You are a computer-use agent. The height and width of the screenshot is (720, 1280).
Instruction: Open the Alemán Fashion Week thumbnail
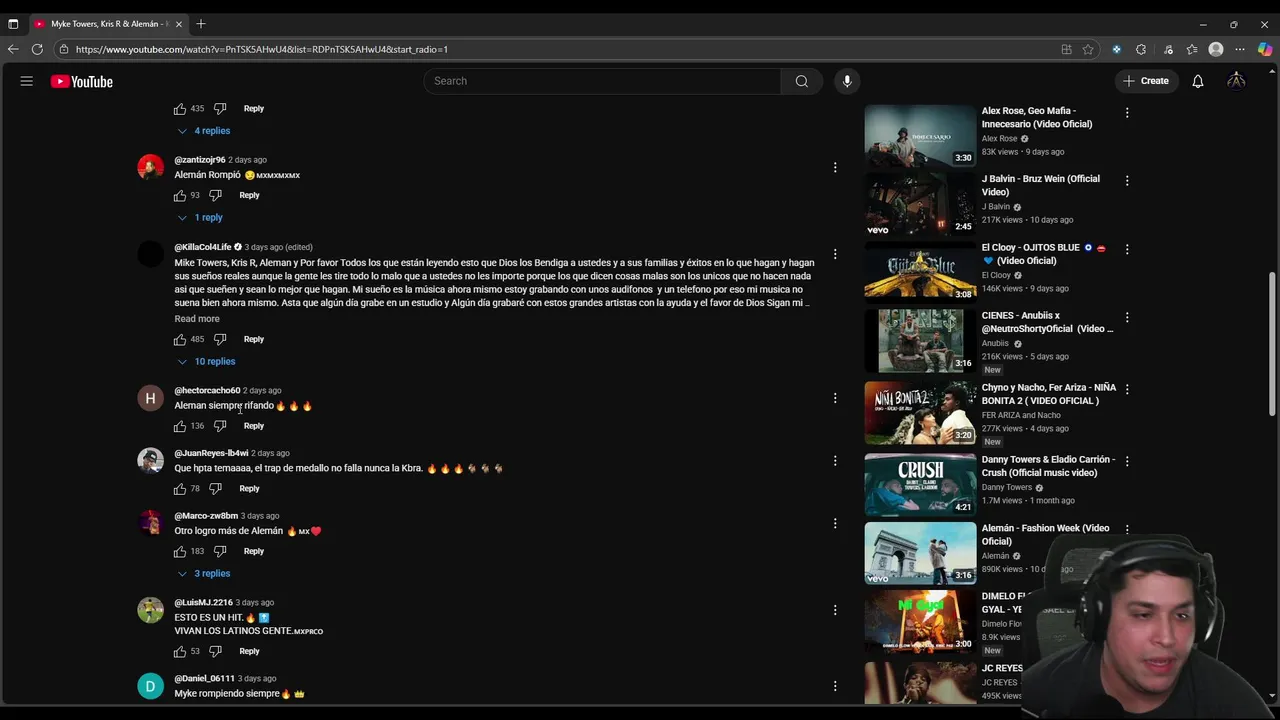click(920, 553)
